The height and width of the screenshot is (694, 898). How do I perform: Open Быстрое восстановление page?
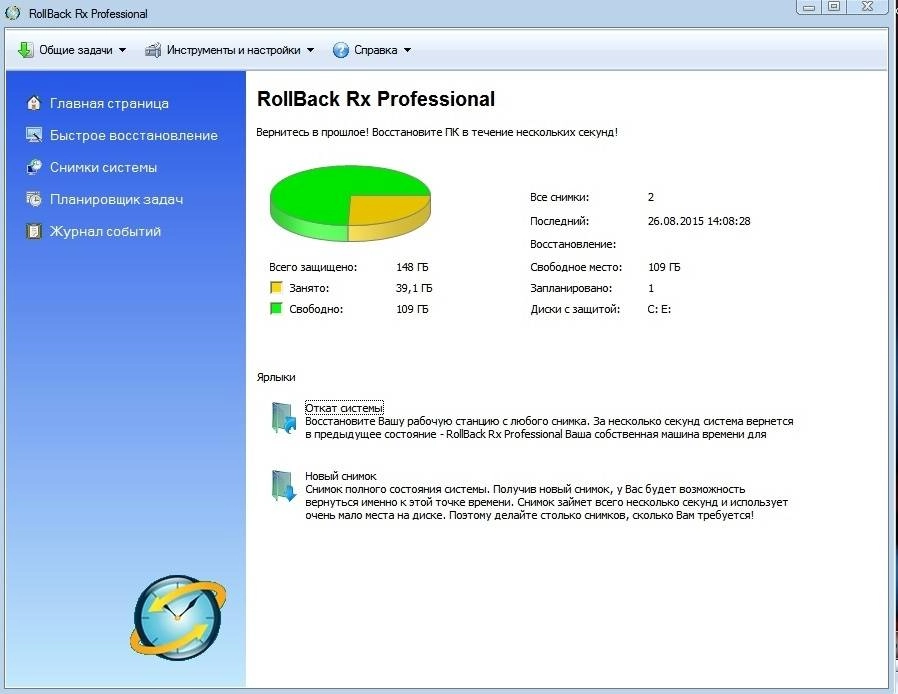[x=133, y=136]
